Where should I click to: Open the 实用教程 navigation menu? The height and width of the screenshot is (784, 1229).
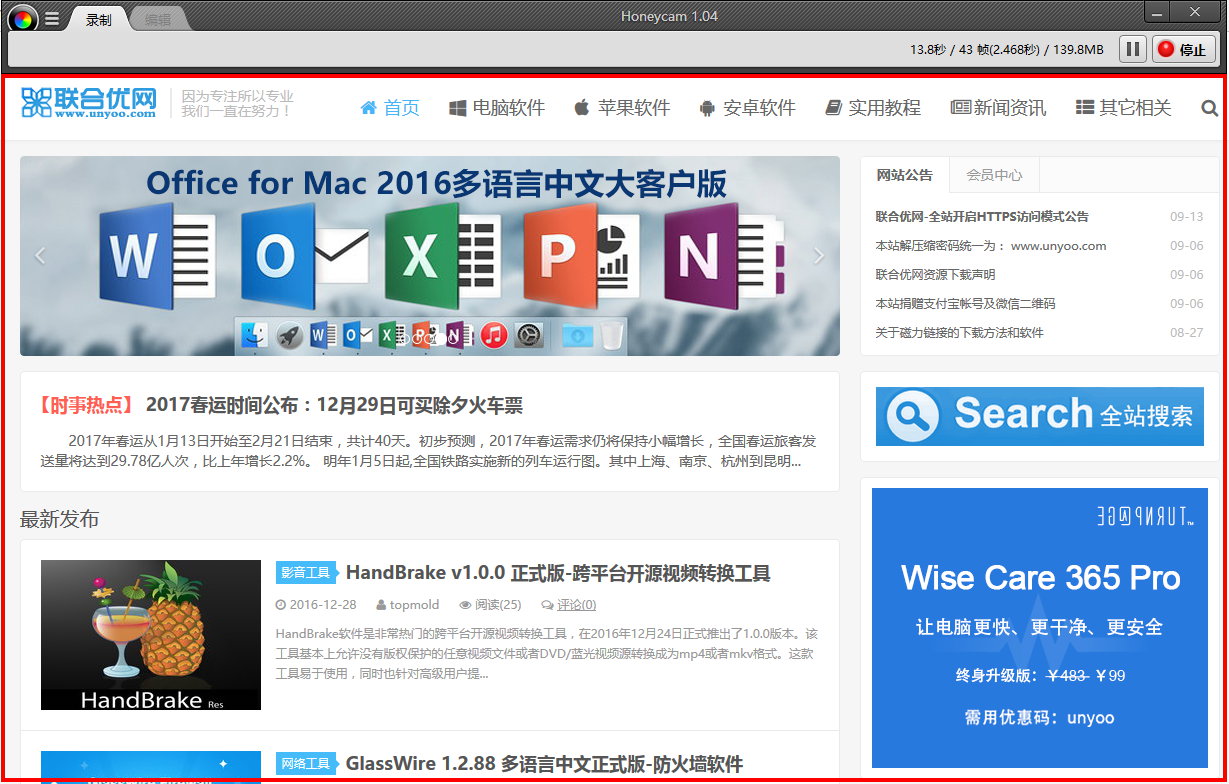873,108
